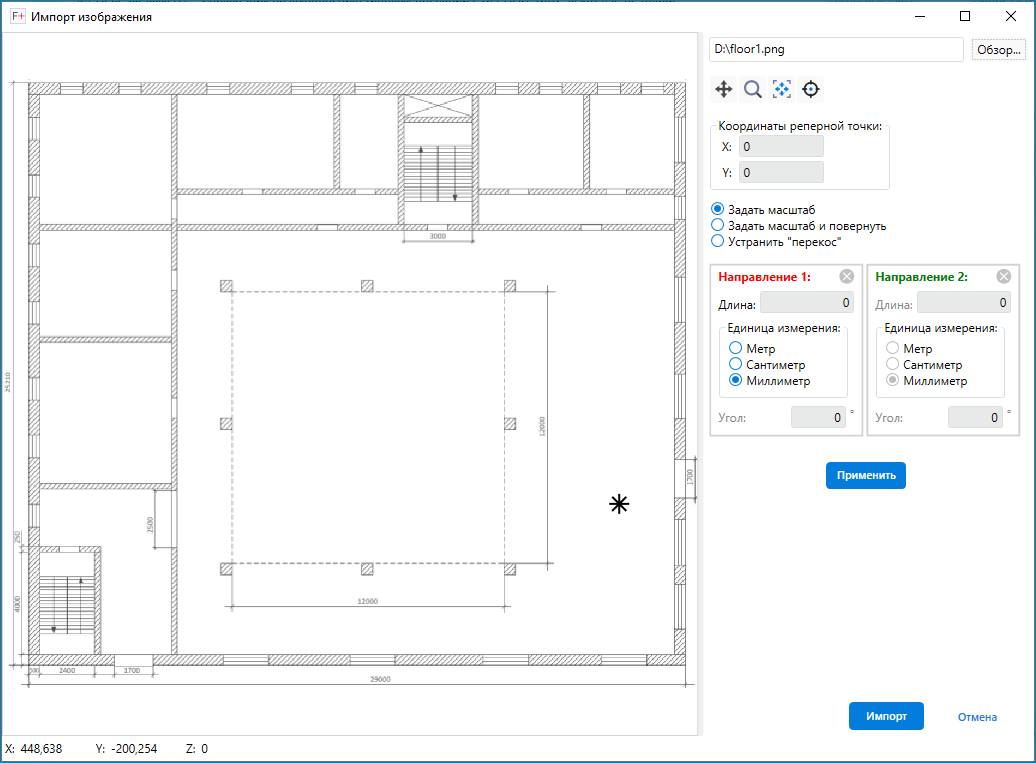This screenshot has width=1036, height=763.
Task: Select "Задать масштаб и повернуть" option
Action: [x=799, y=226]
